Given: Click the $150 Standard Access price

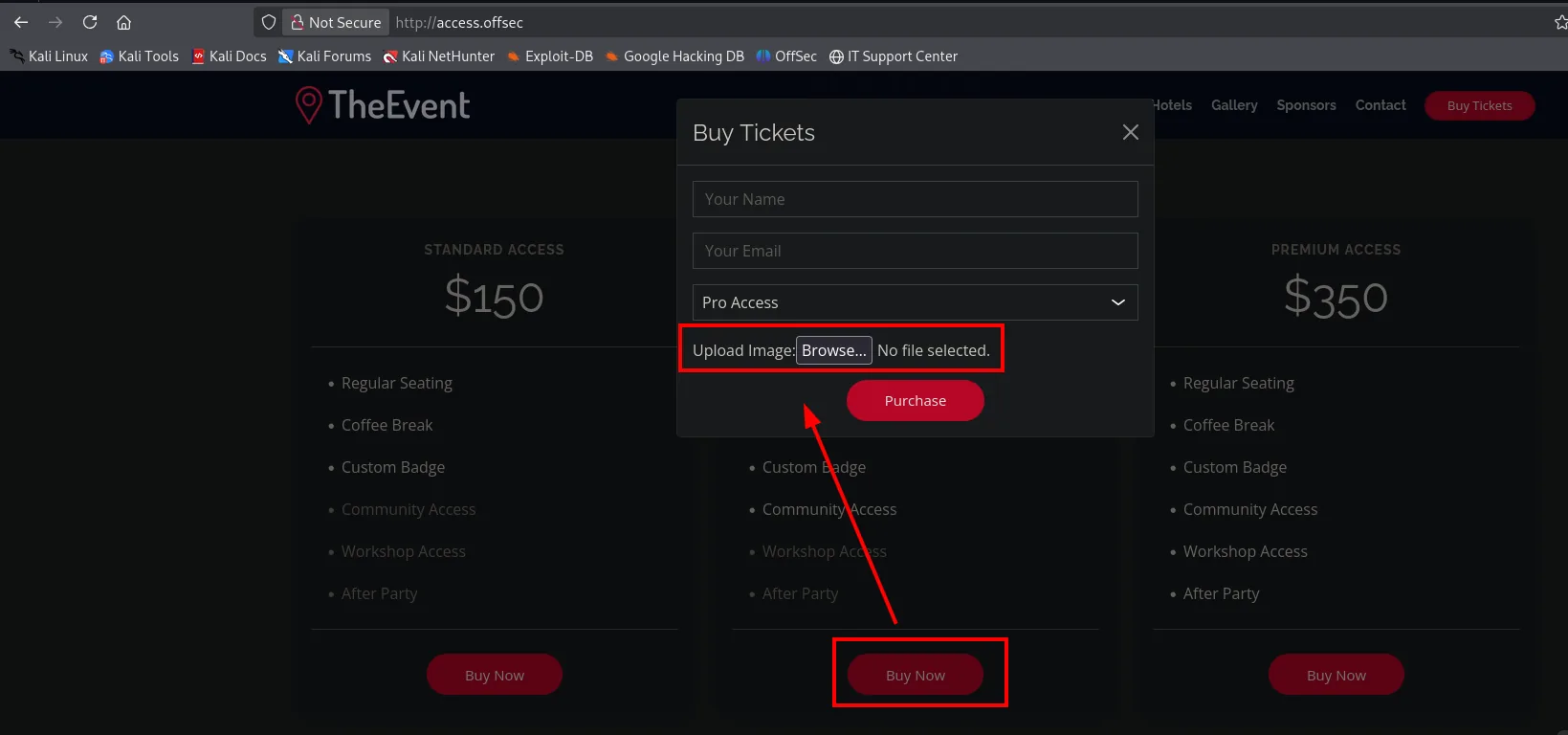Looking at the screenshot, I should (495, 297).
